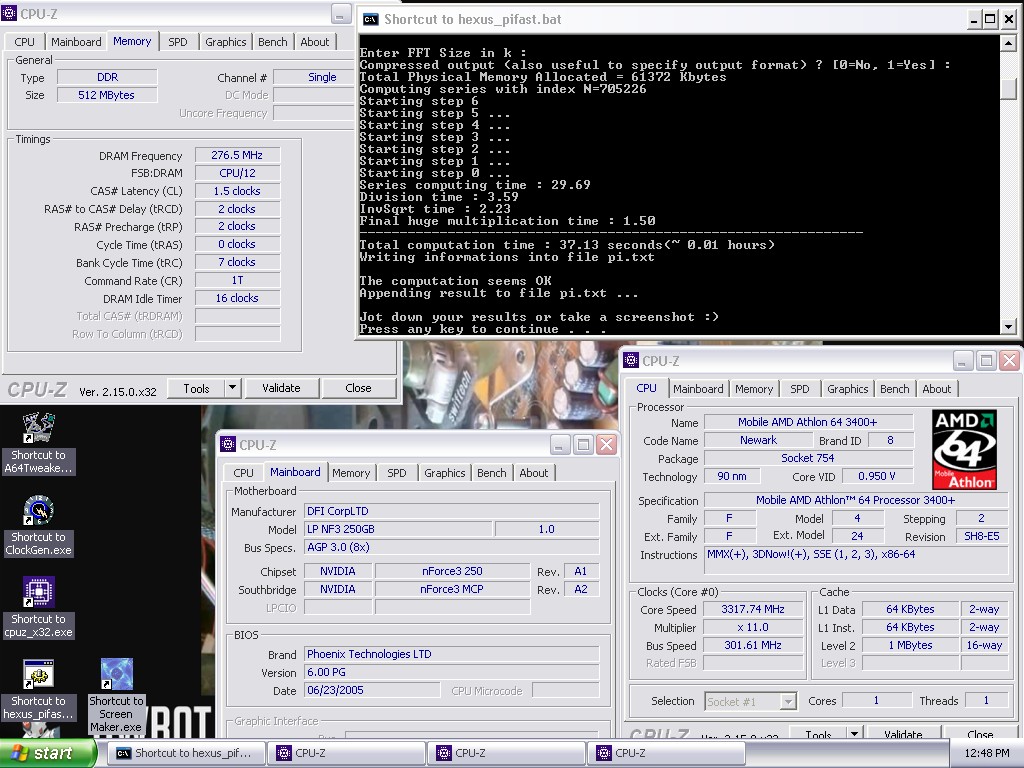Select the Multiplier x 11.0 value
This screenshot has width=1024, height=768.
pos(753,628)
